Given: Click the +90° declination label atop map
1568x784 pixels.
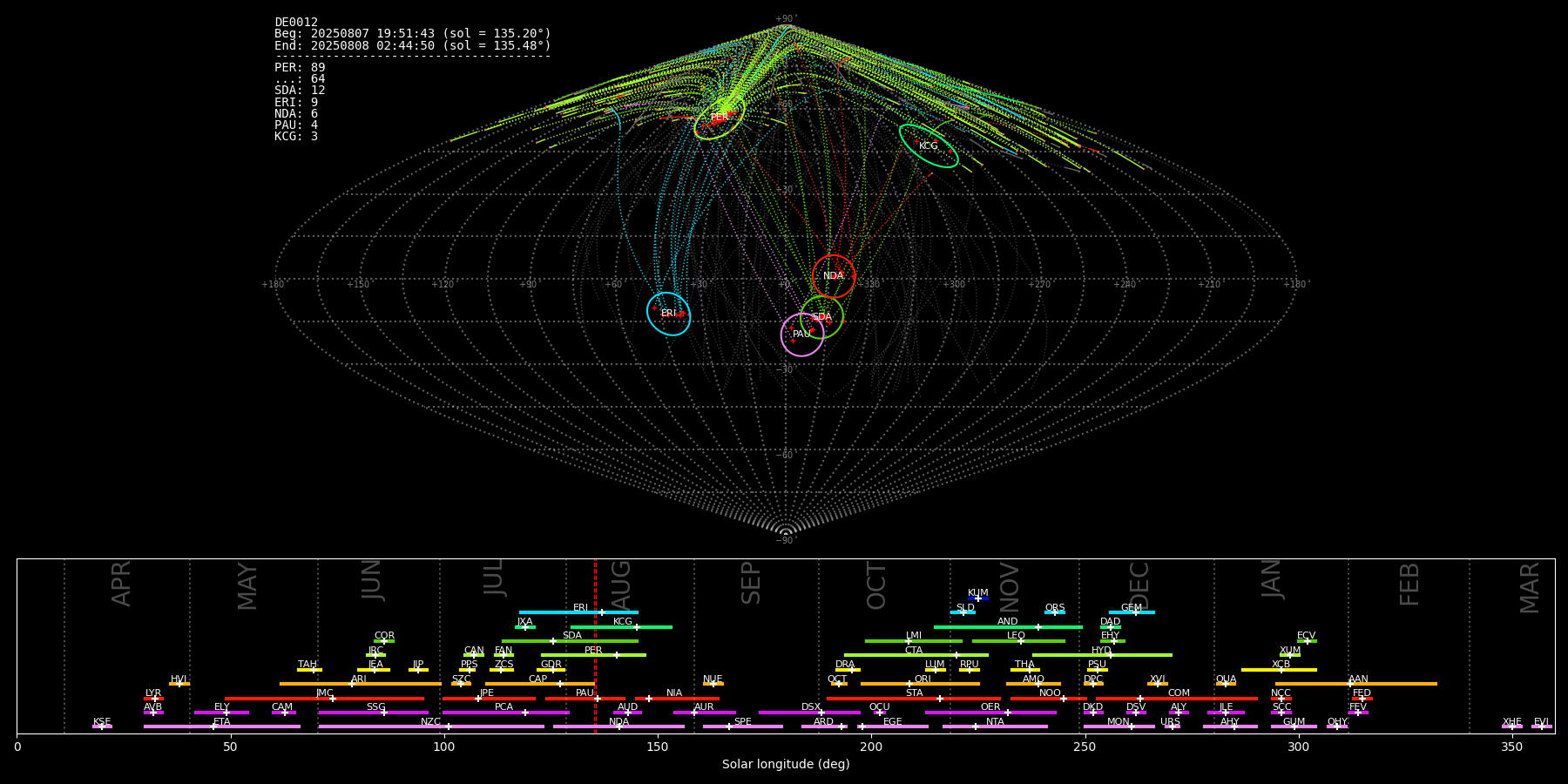Looking at the screenshot, I should point(786,18).
